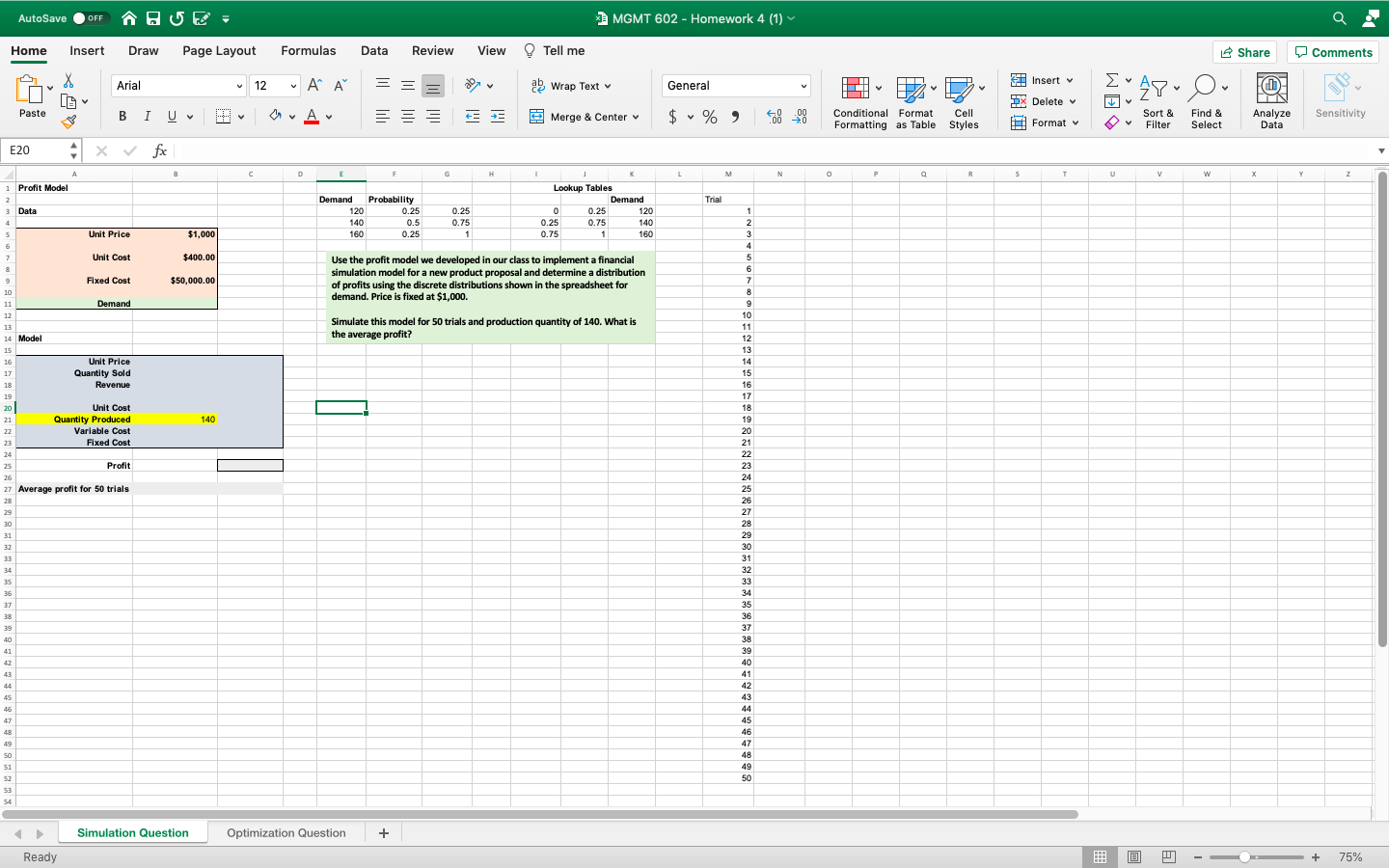Click the AutoSum icon
The height and width of the screenshot is (868, 1389).
coord(1110,79)
